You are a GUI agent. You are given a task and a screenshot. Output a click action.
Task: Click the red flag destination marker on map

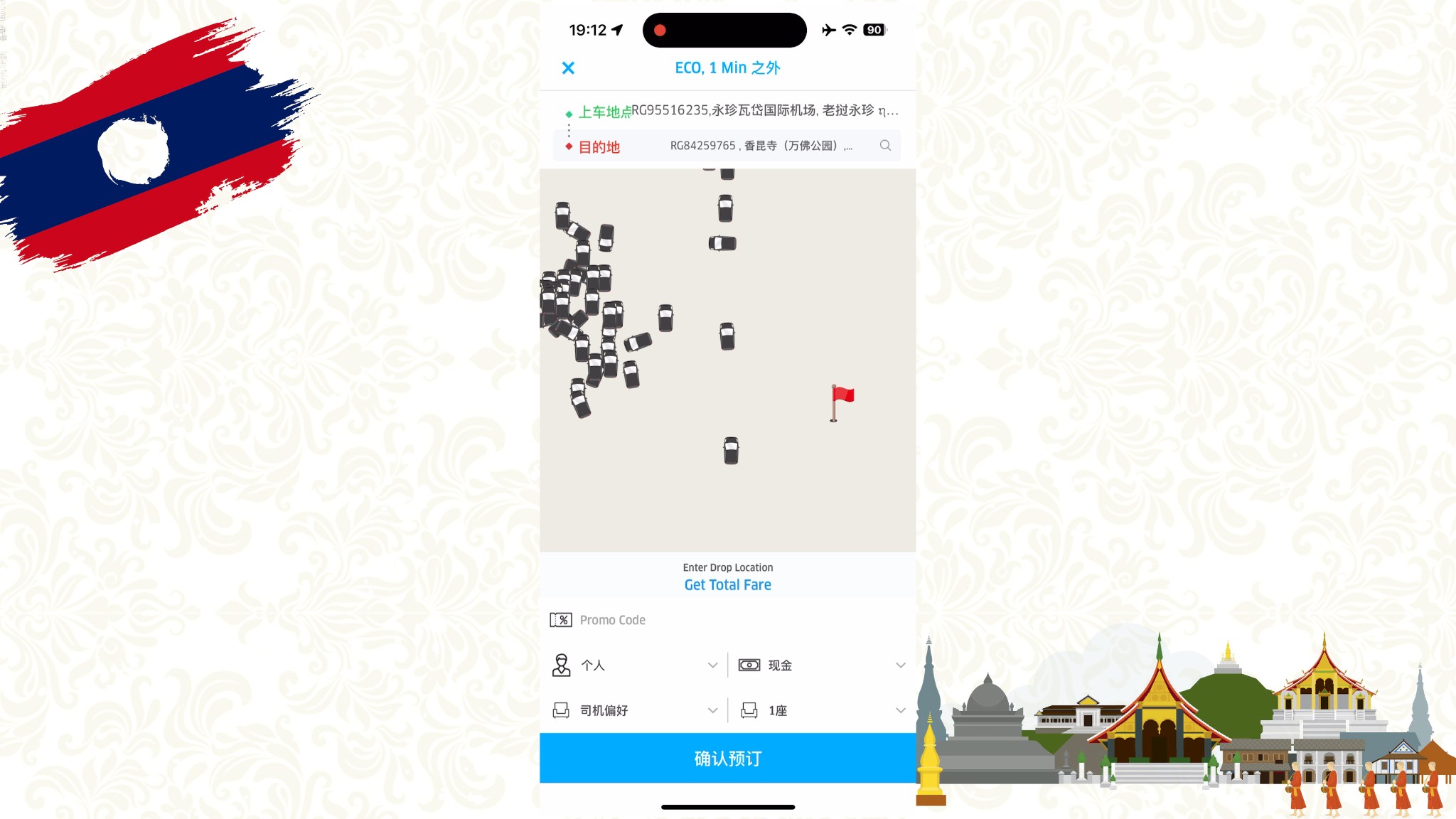pos(840,399)
